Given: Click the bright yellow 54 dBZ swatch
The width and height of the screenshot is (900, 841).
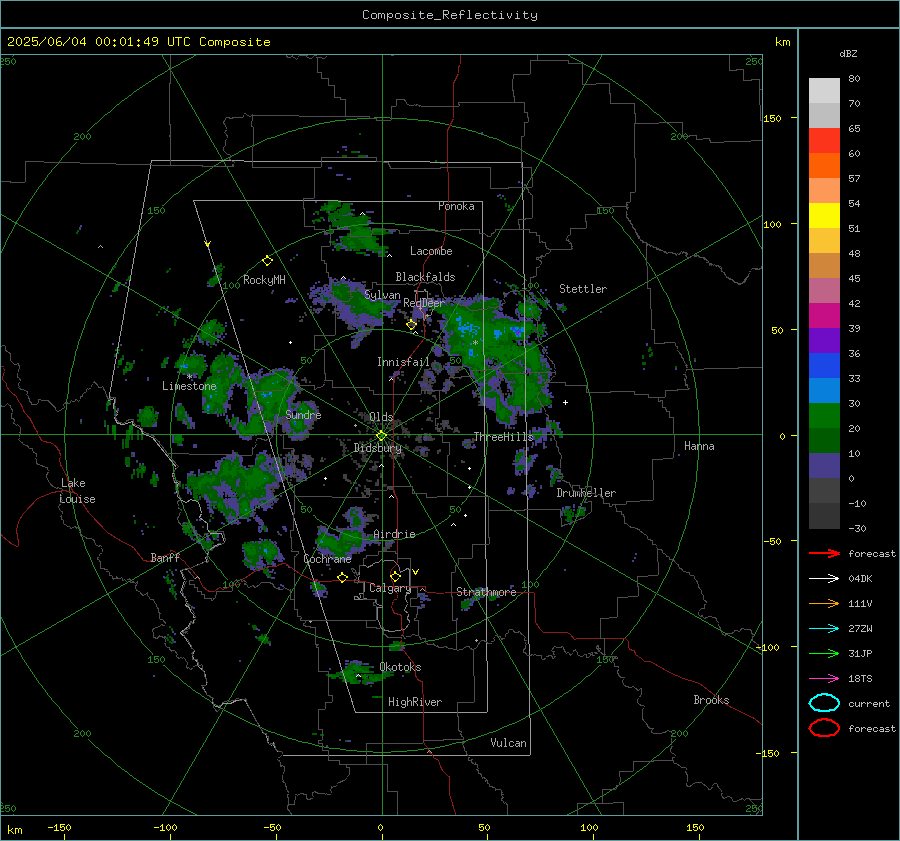Looking at the screenshot, I should tap(824, 215).
